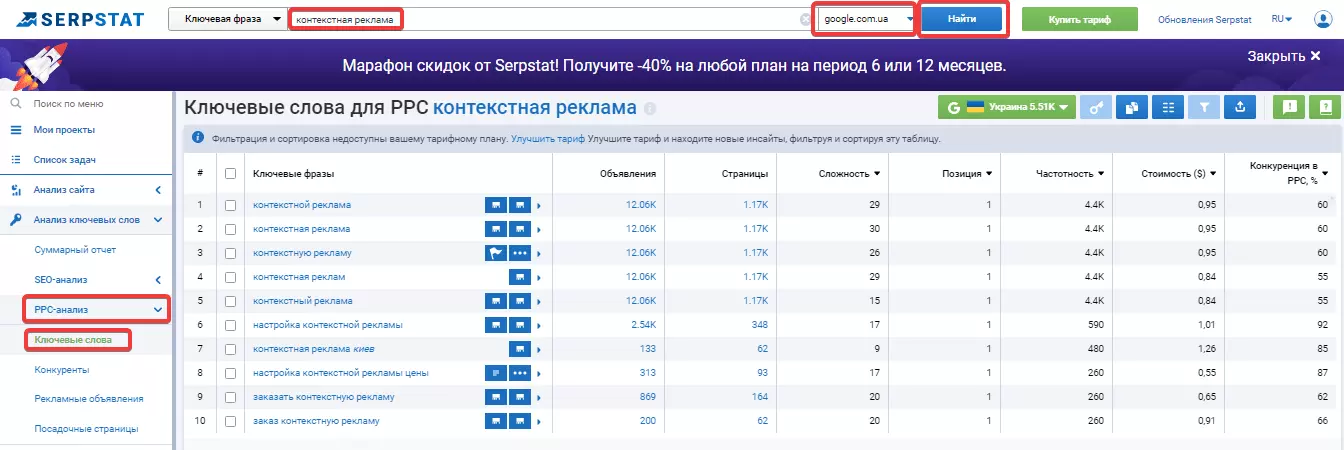Open 'Посадочные страницы' in the sidebar
Viewport: 1344px width, 450px height.
pyautogui.click(x=86, y=428)
